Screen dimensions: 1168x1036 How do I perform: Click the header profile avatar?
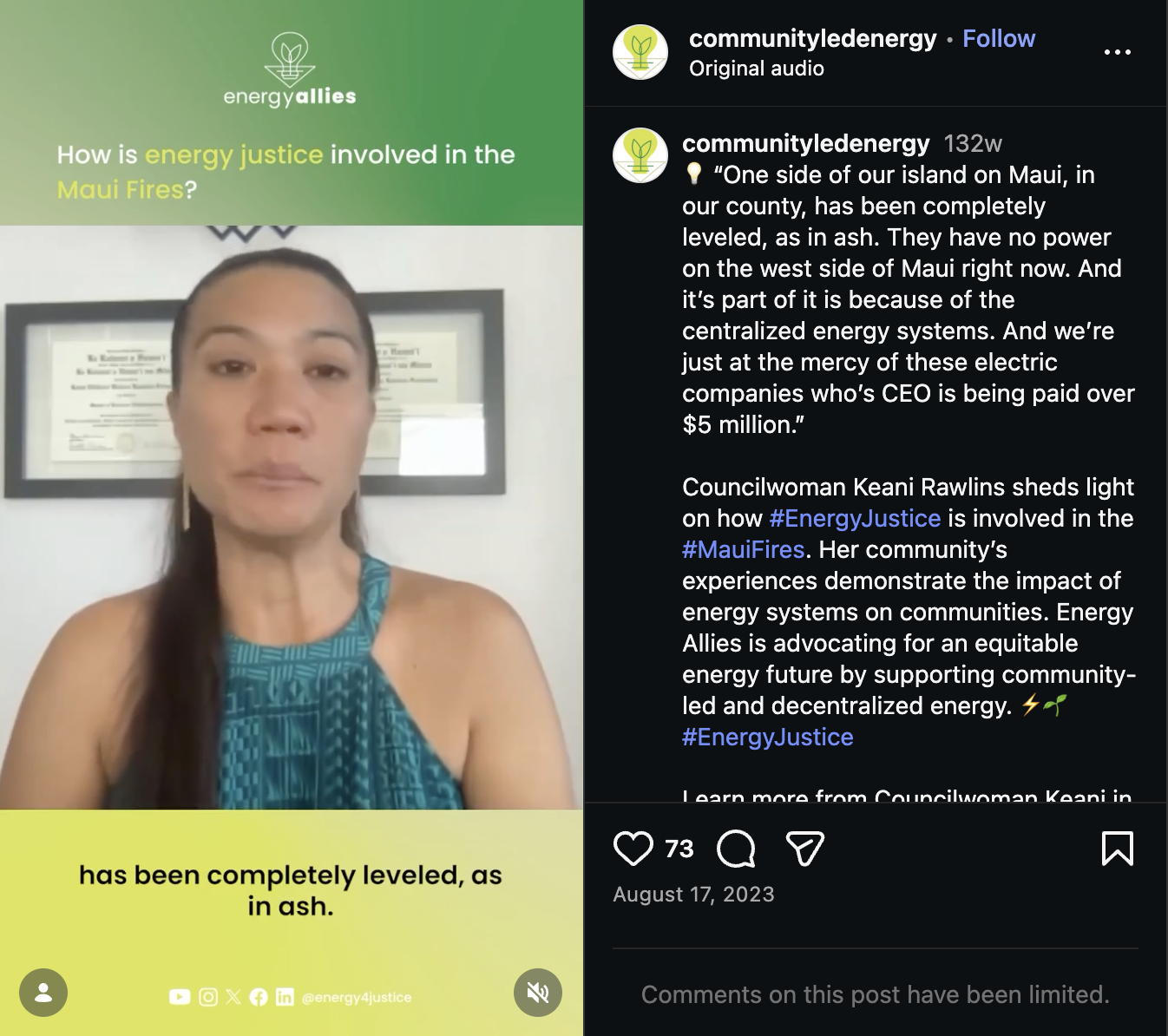tap(640, 52)
